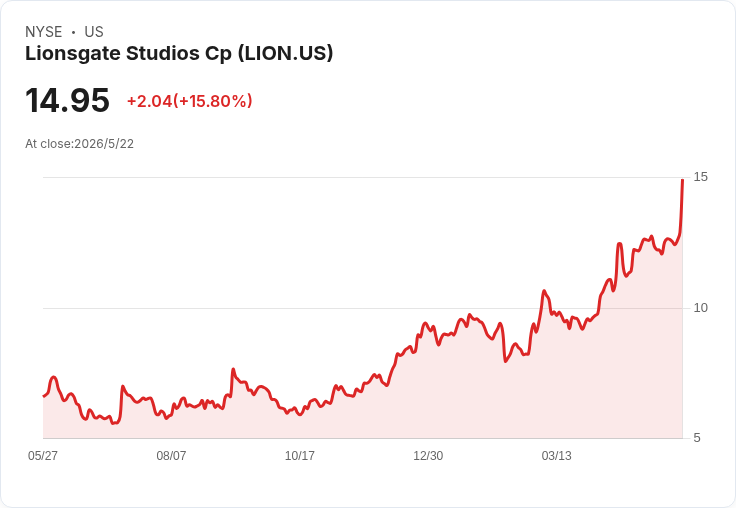The height and width of the screenshot is (508, 736).
Task: Click the dot separator between NYSE and US
Action: pos(73,32)
